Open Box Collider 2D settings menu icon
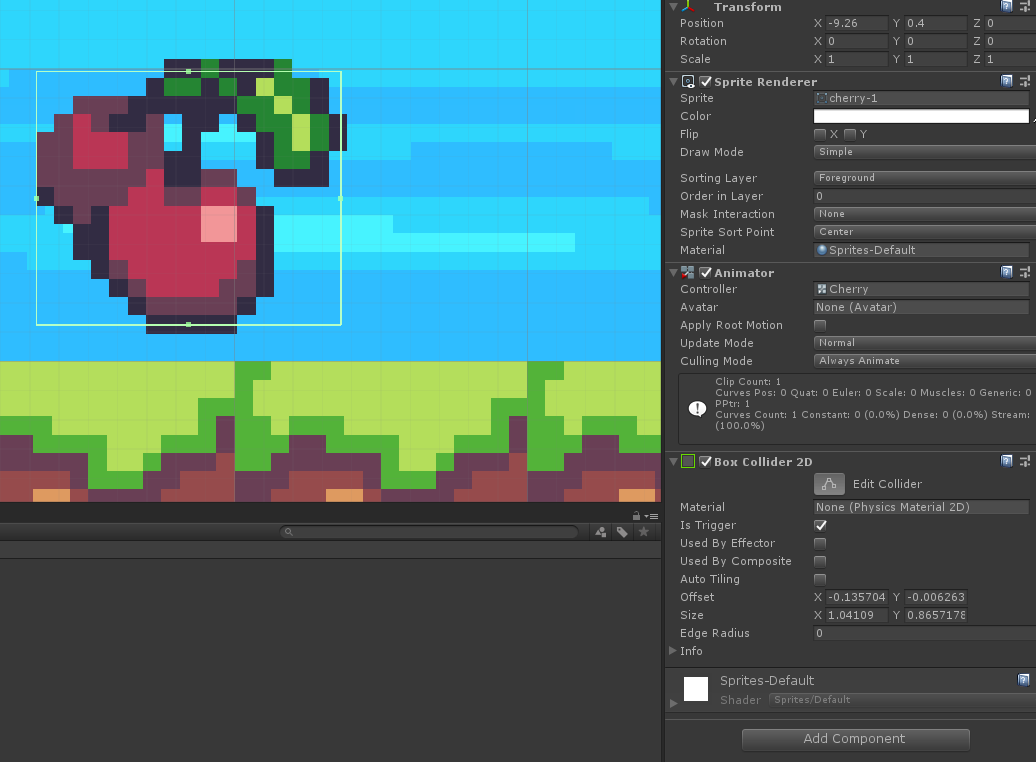 click(1025, 461)
